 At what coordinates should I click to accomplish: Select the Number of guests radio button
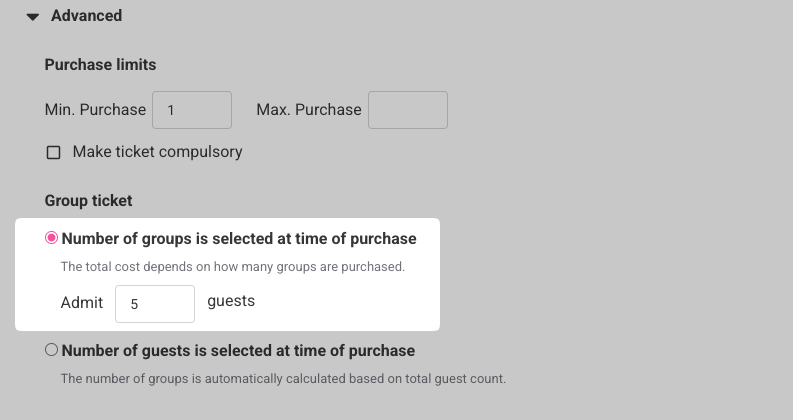(x=52, y=349)
